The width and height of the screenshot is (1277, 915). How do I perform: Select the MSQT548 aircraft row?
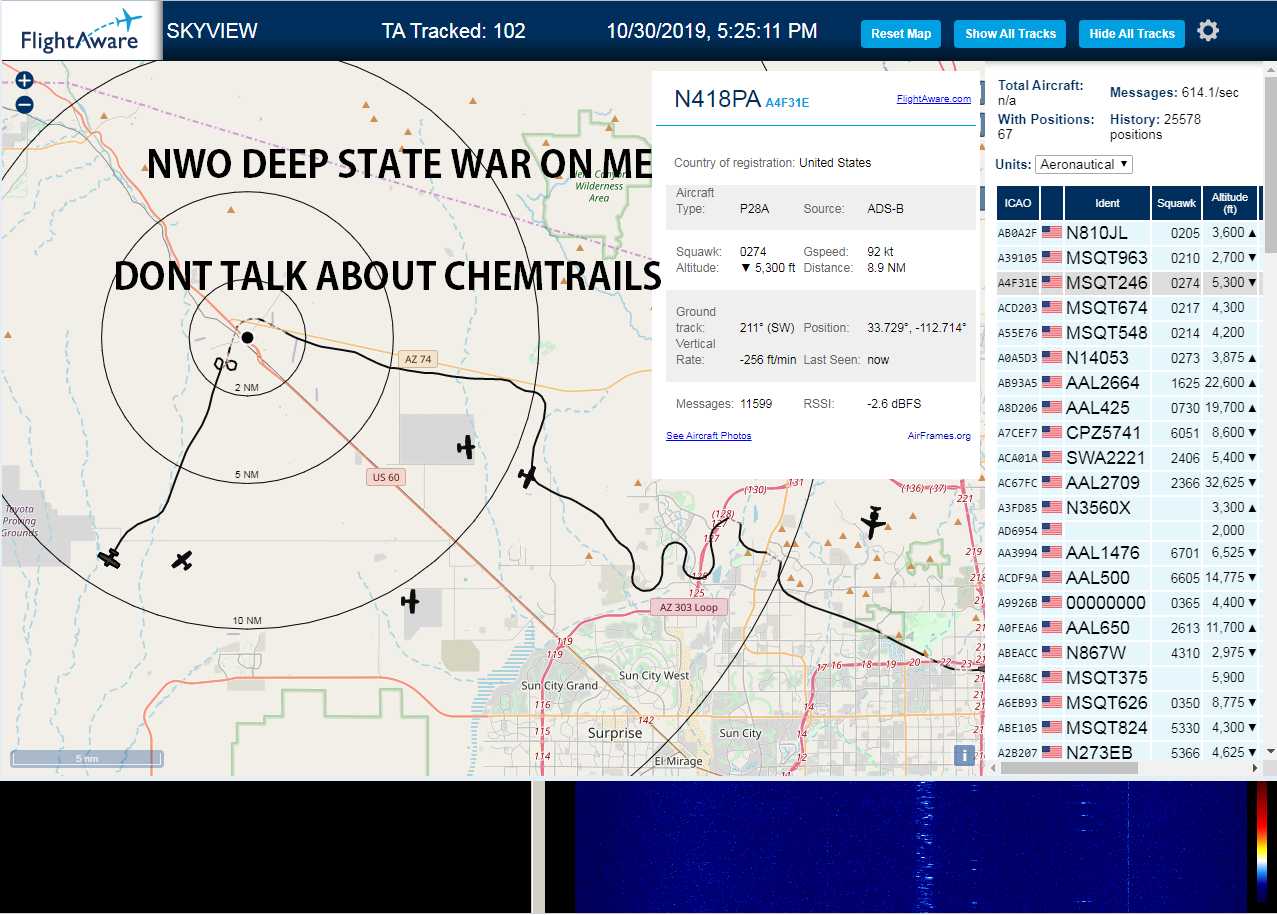click(1129, 333)
